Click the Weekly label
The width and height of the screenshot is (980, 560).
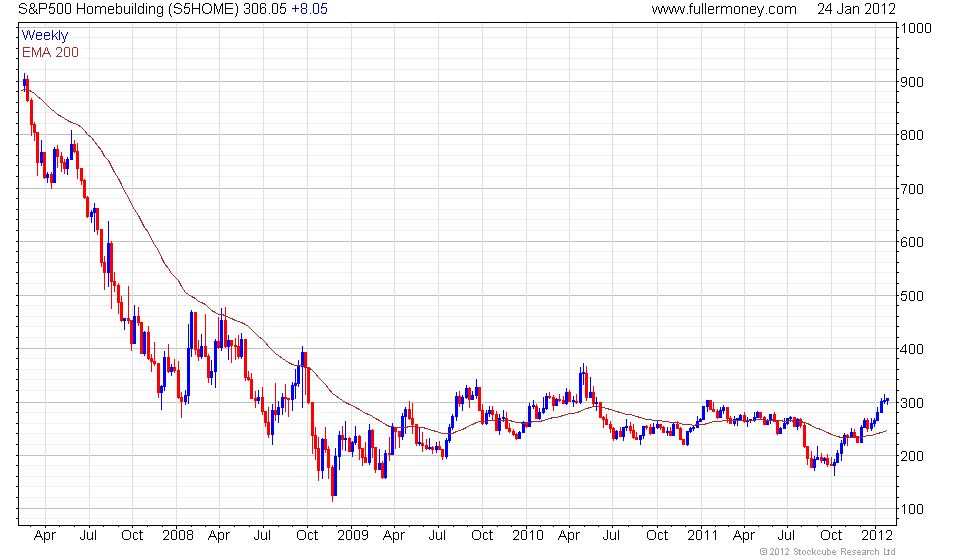point(45,36)
